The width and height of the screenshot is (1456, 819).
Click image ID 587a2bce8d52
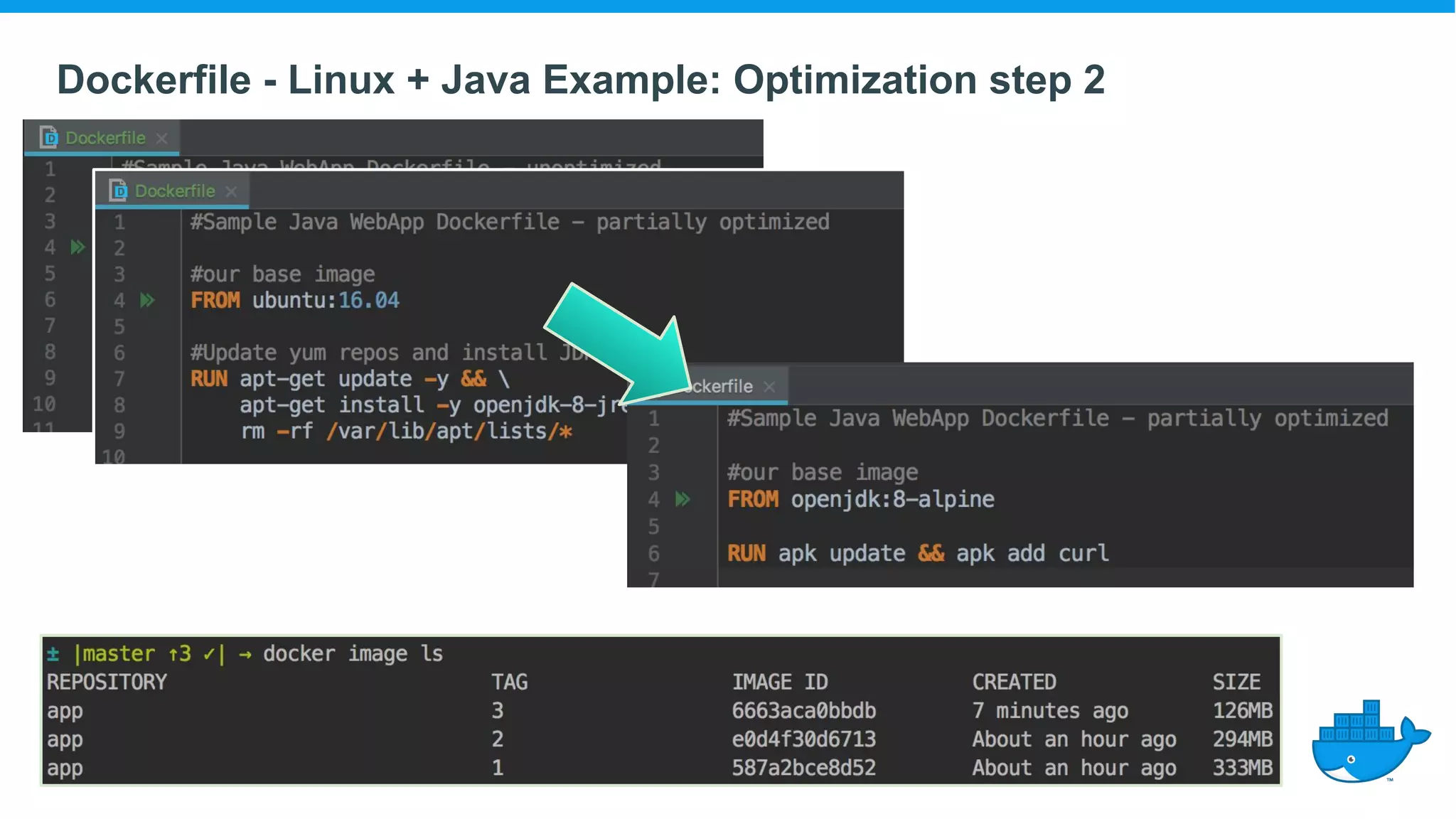click(x=804, y=767)
